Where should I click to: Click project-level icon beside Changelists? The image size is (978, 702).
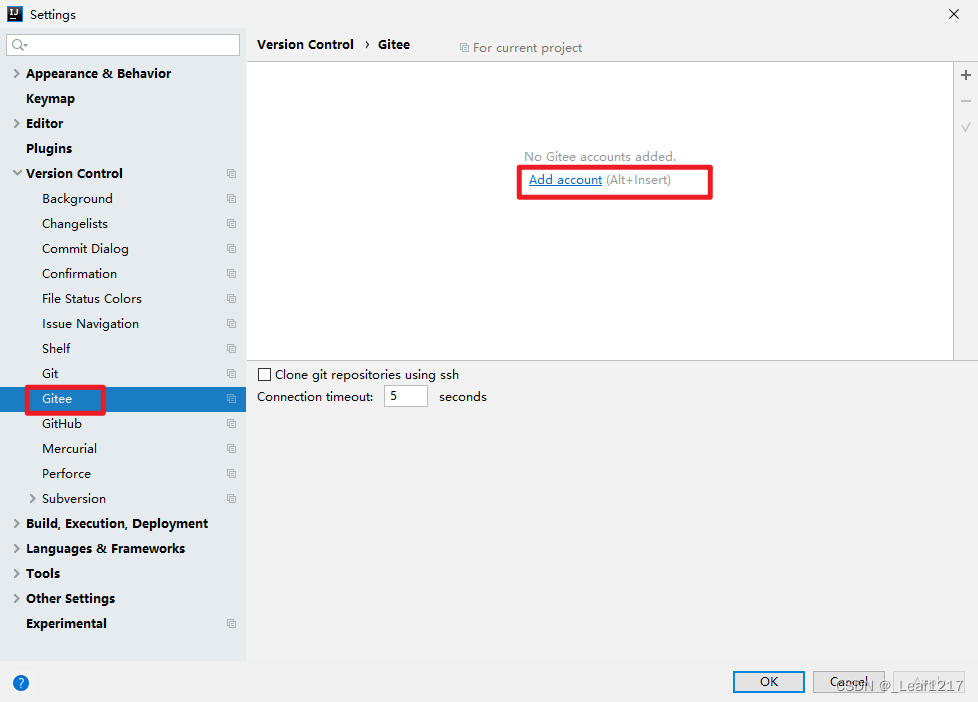tap(231, 223)
